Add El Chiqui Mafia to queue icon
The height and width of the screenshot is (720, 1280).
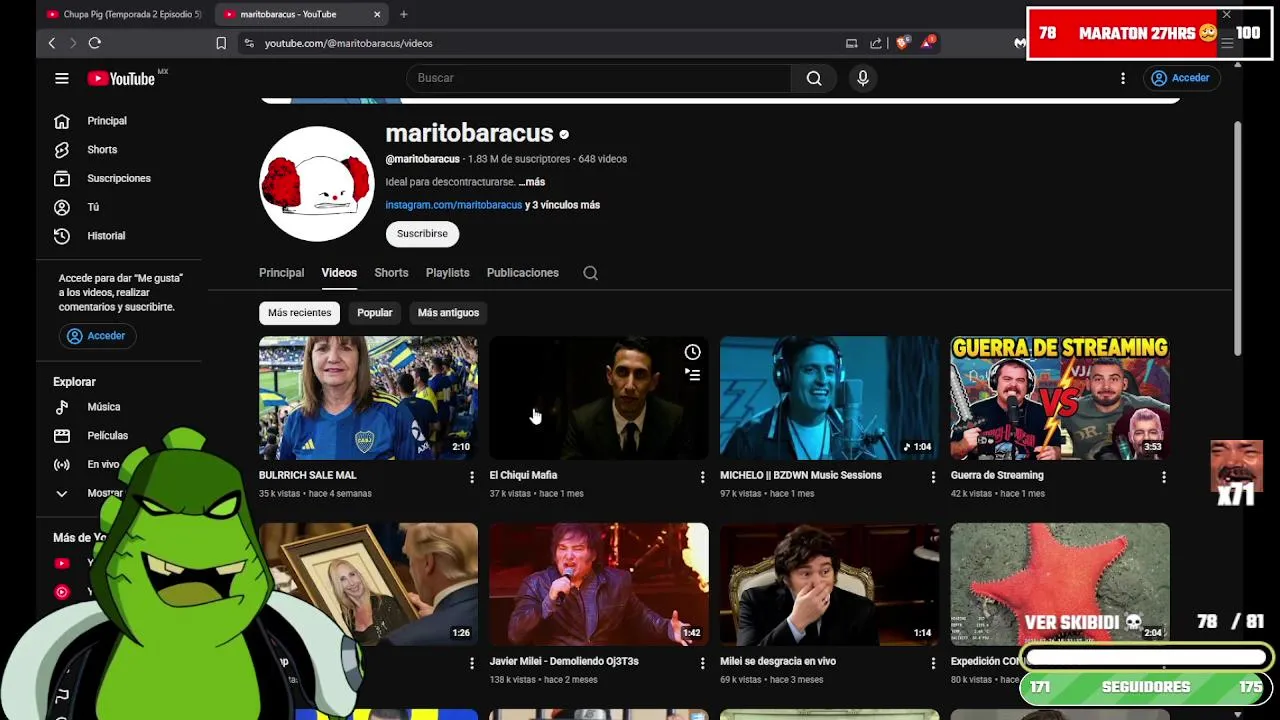692,375
